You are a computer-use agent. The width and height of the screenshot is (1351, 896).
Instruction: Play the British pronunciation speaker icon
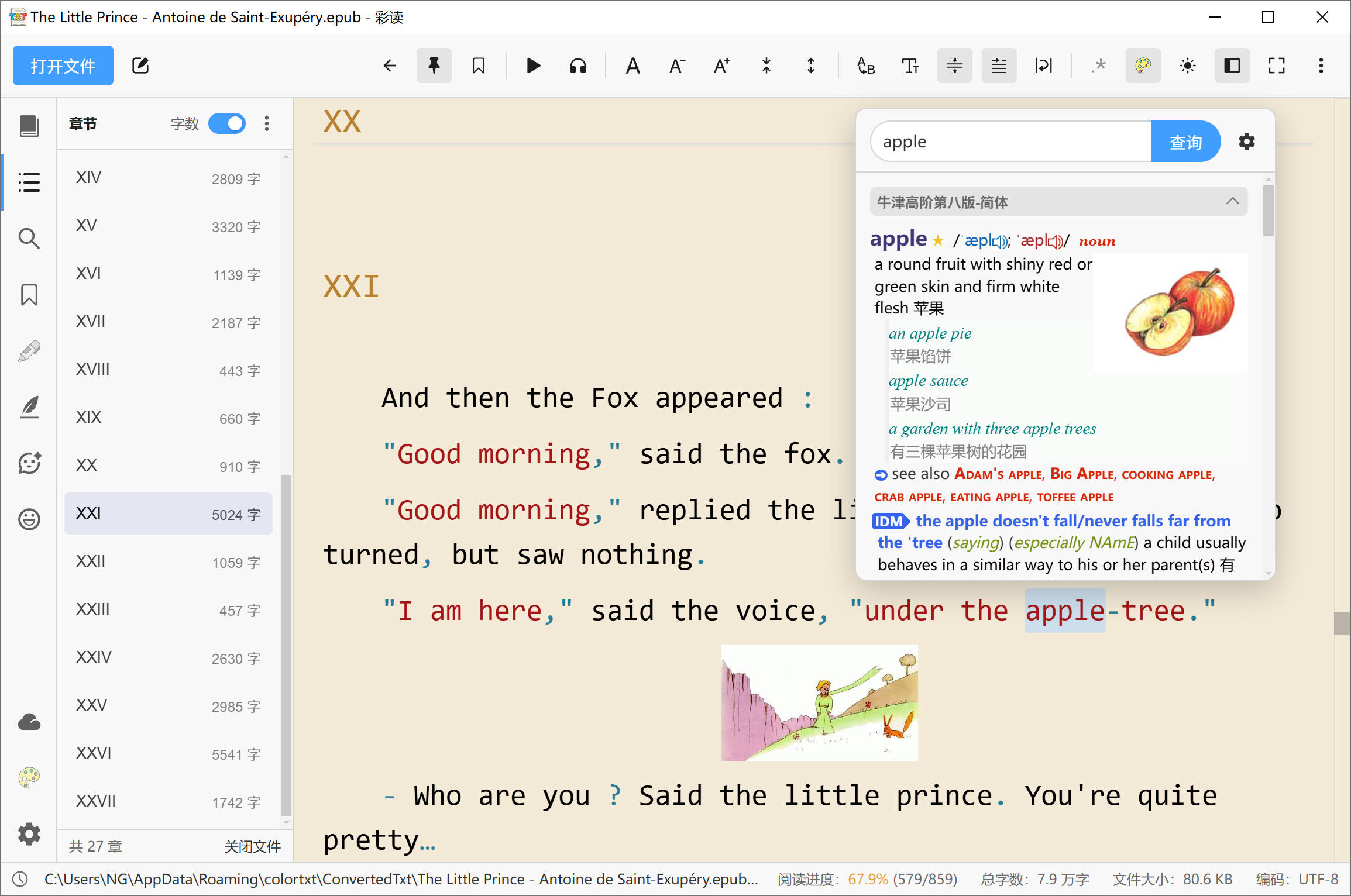pos(1001,241)
